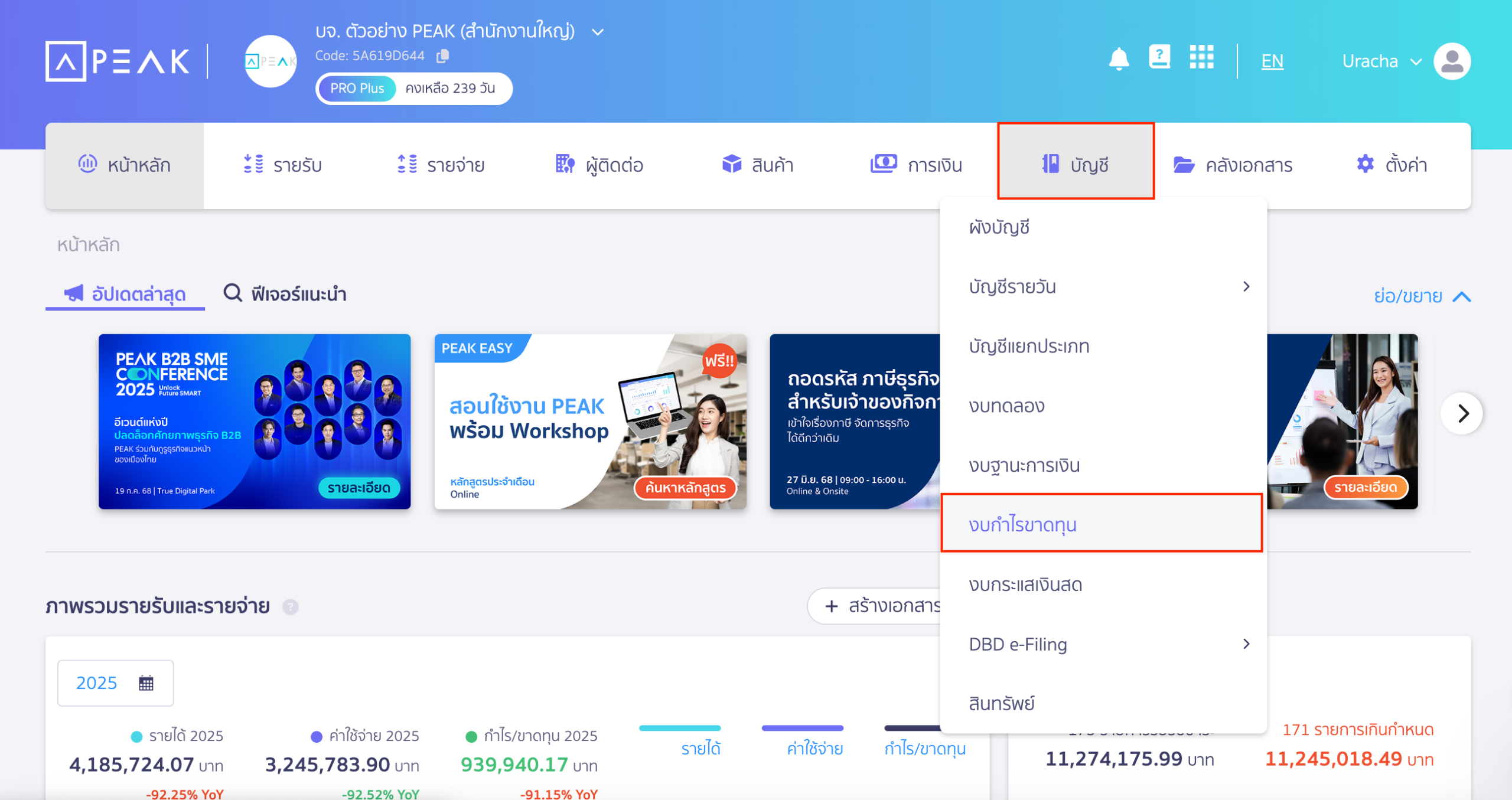This screenshot has height=800, width=1512.
Task: Click the 11,274,175.99 amount
Action: coord(1114,759)
